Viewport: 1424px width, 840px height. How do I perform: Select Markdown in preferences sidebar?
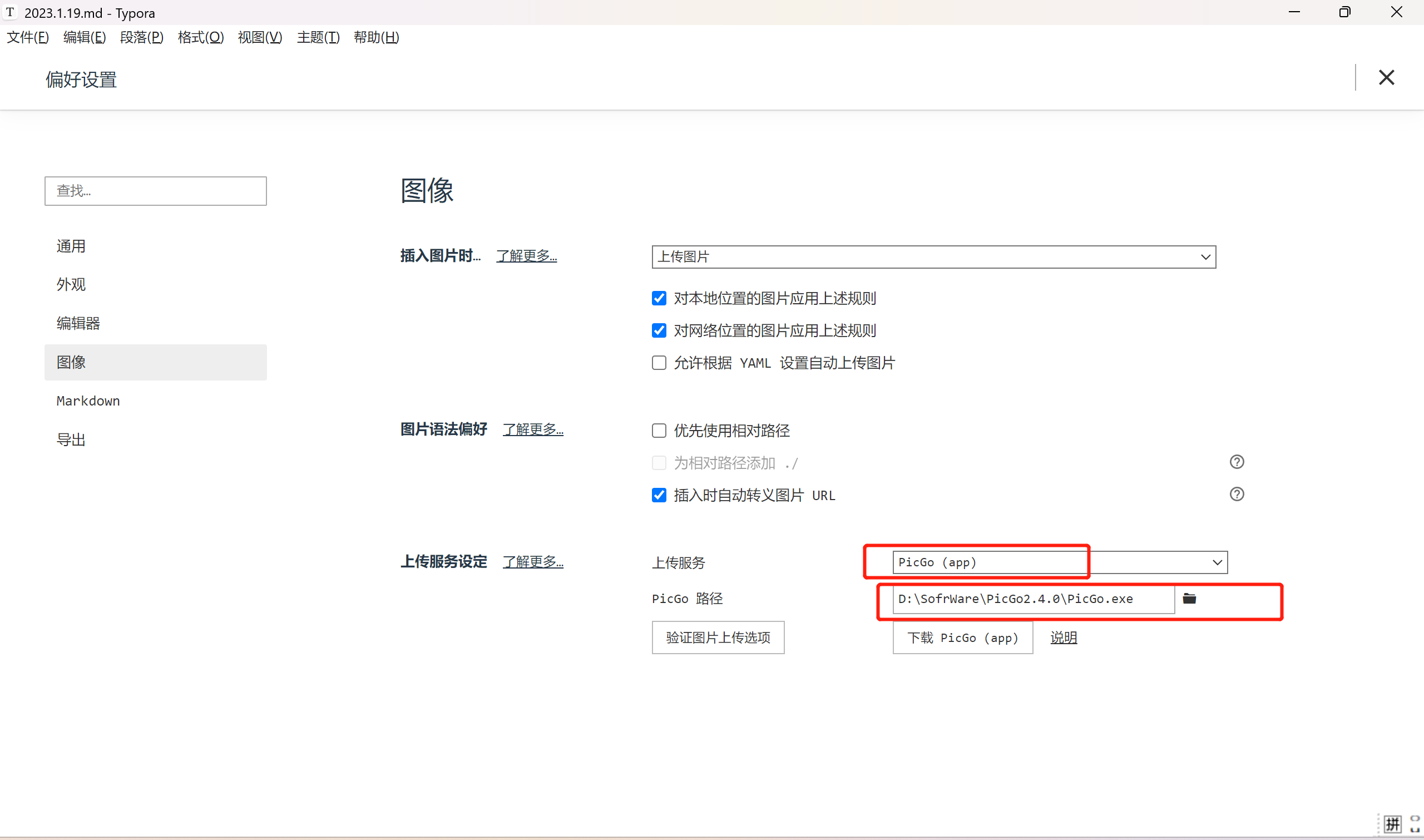coord(88,401)
